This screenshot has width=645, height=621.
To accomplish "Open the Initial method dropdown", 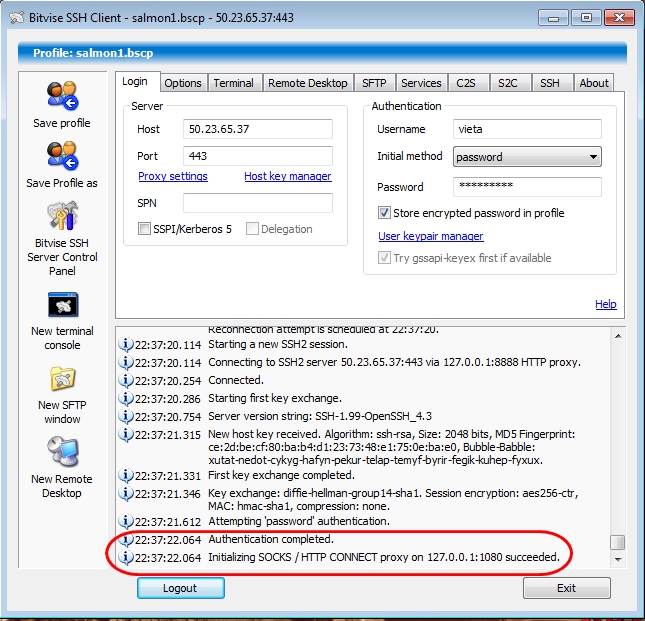I will [527, 157].
